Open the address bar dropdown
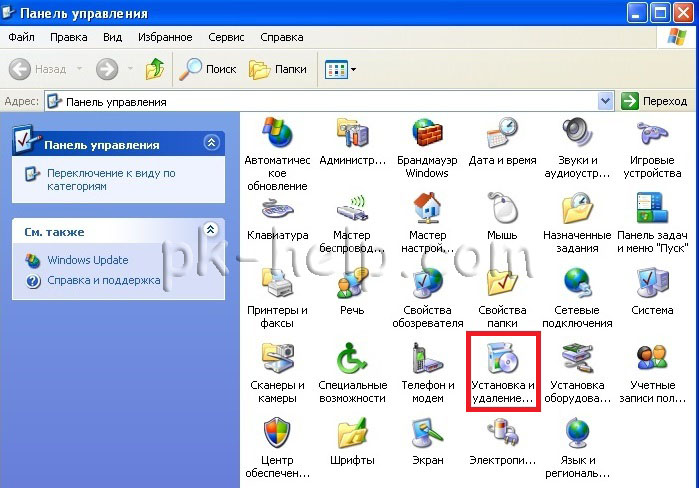 point(605,101)
